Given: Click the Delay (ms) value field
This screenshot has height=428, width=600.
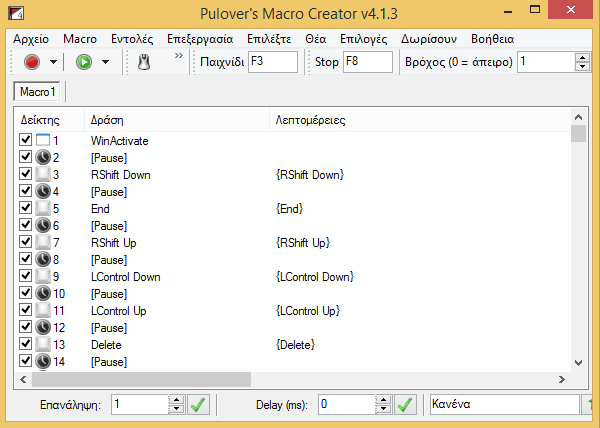Looking at the screenshot, I should (347, 405).
